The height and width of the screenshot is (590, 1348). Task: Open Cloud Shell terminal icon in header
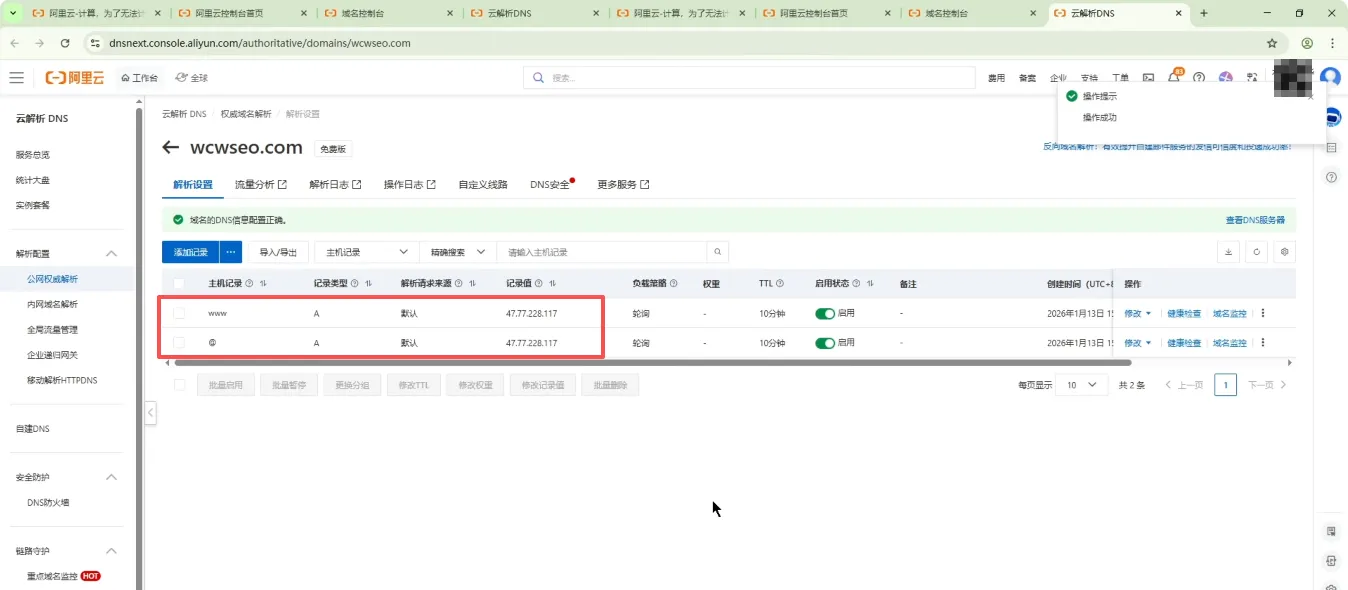[x=1148, y=78]
